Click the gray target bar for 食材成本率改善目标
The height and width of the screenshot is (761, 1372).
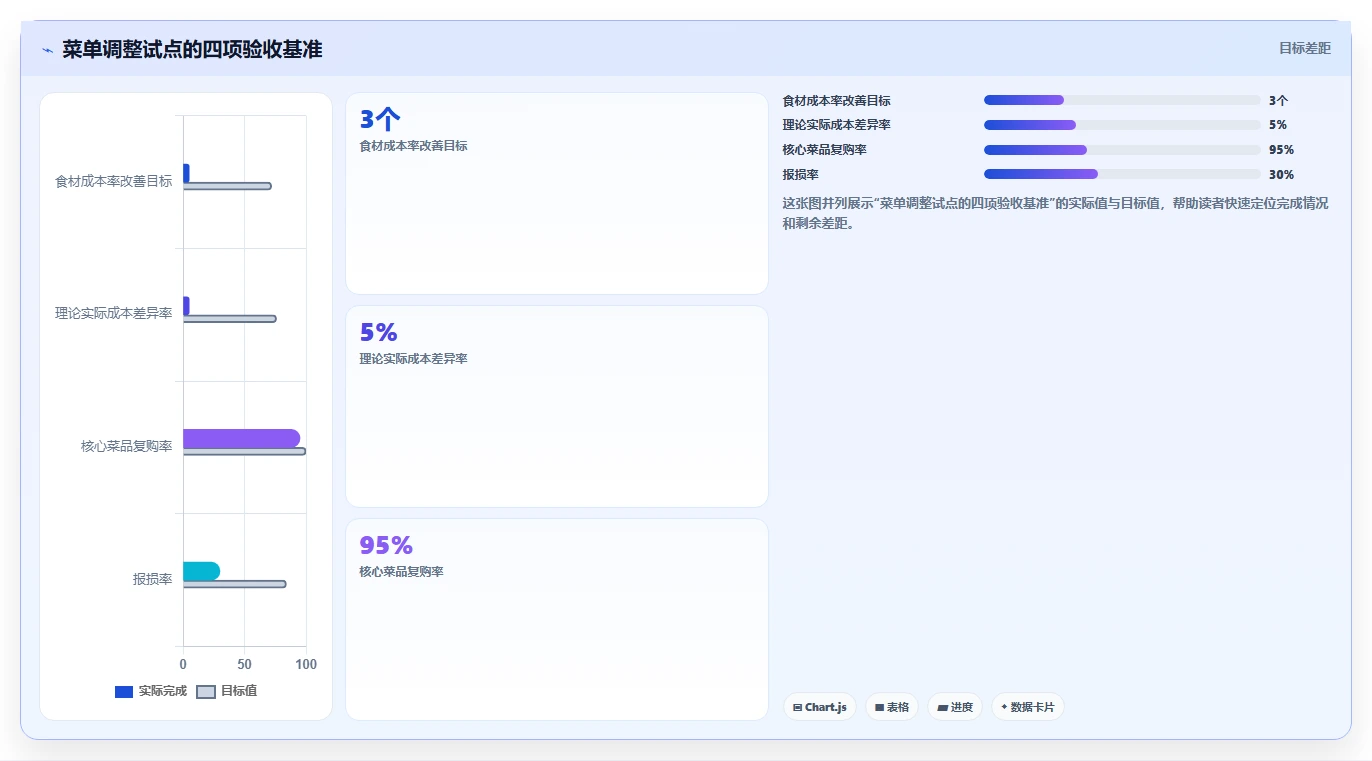[x=227, y=186]
